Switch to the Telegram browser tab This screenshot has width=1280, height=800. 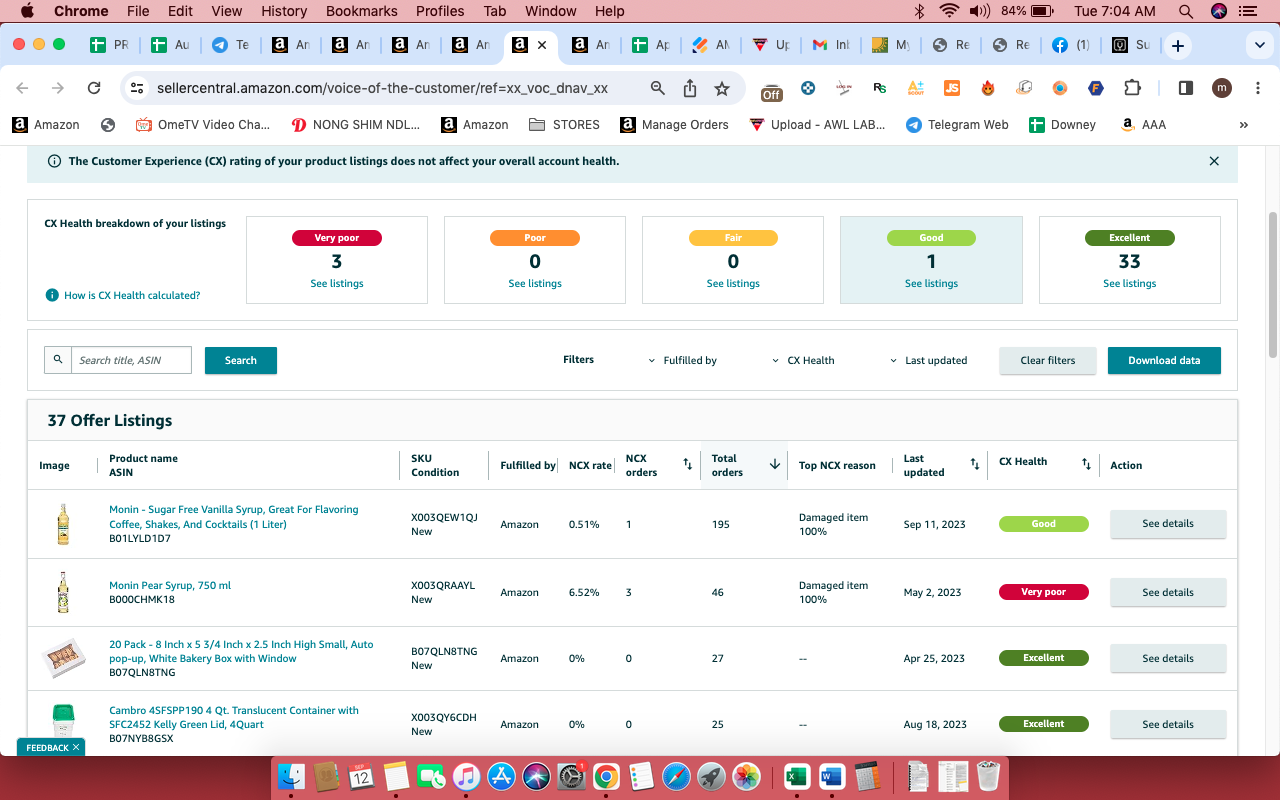point(229,46)
